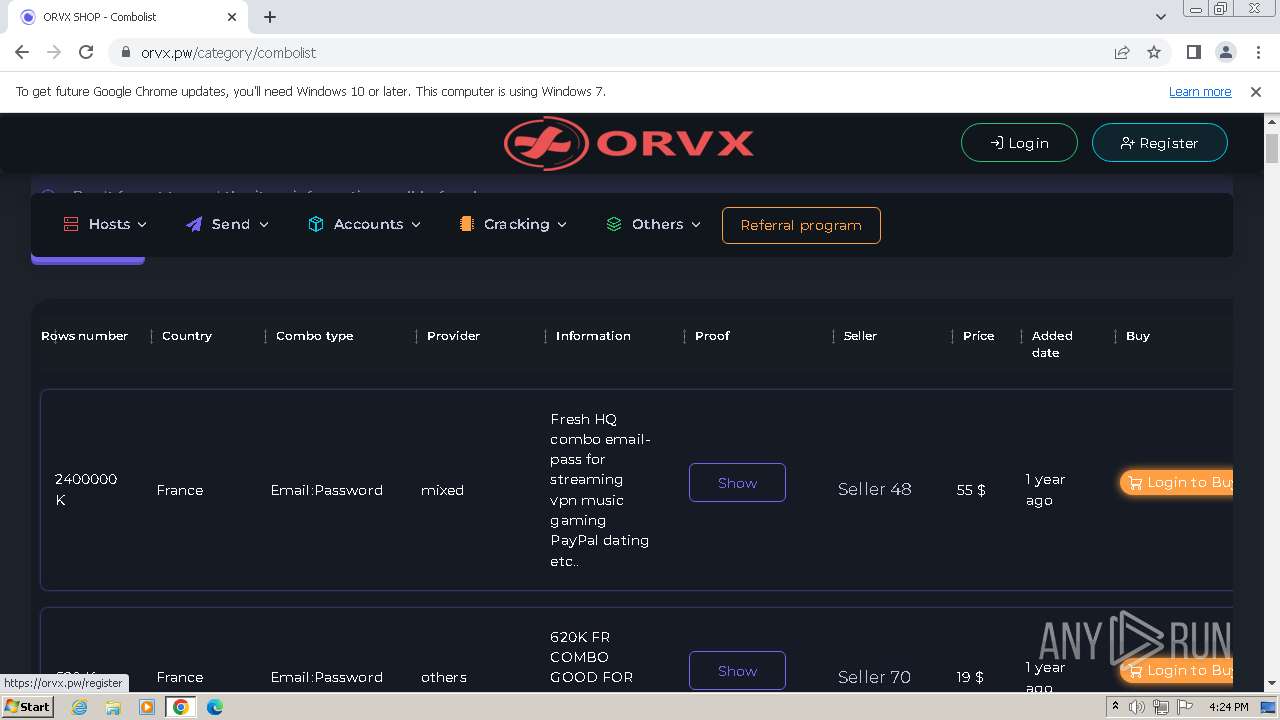Click the Provider column header
This screenshot has width=1280, height=720.
tap(454, 336)
